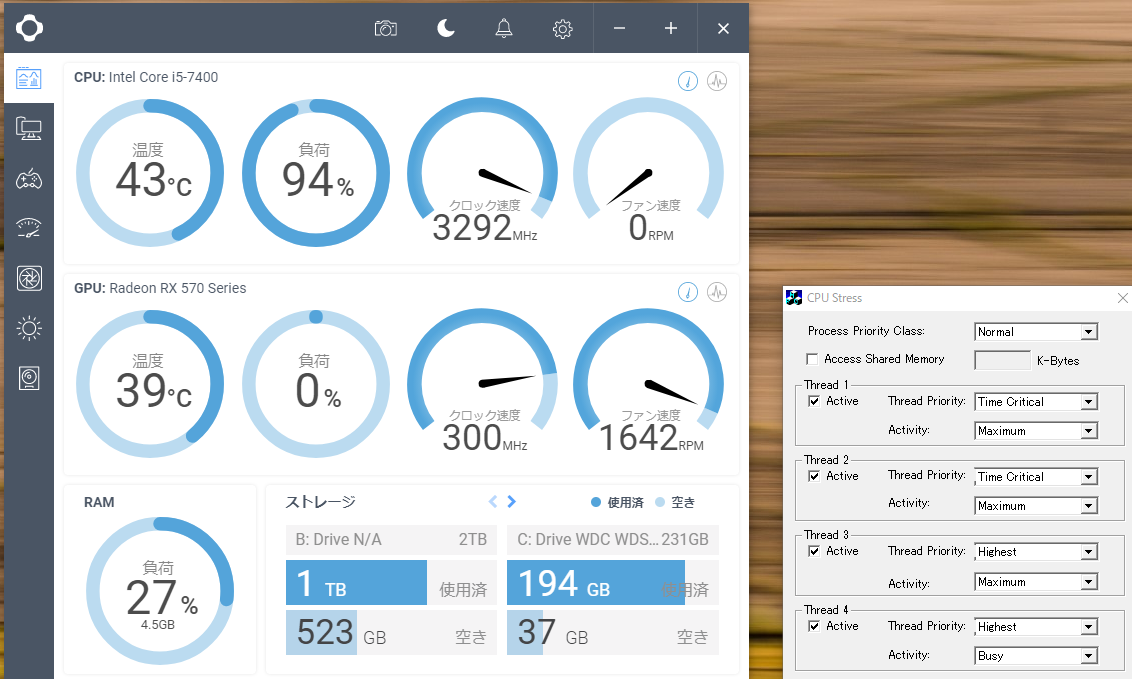The width and height of the screenshot is (1132, 679).
Task: Open Thread 3 Activity dropdown
Action: pyautogui.click(x=1036, y=582)
